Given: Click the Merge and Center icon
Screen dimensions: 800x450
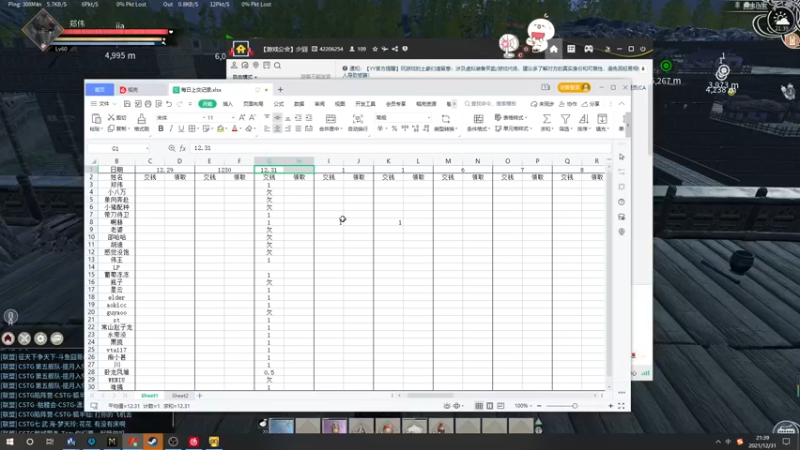Looking at the screenshot, I should point(331,119).
